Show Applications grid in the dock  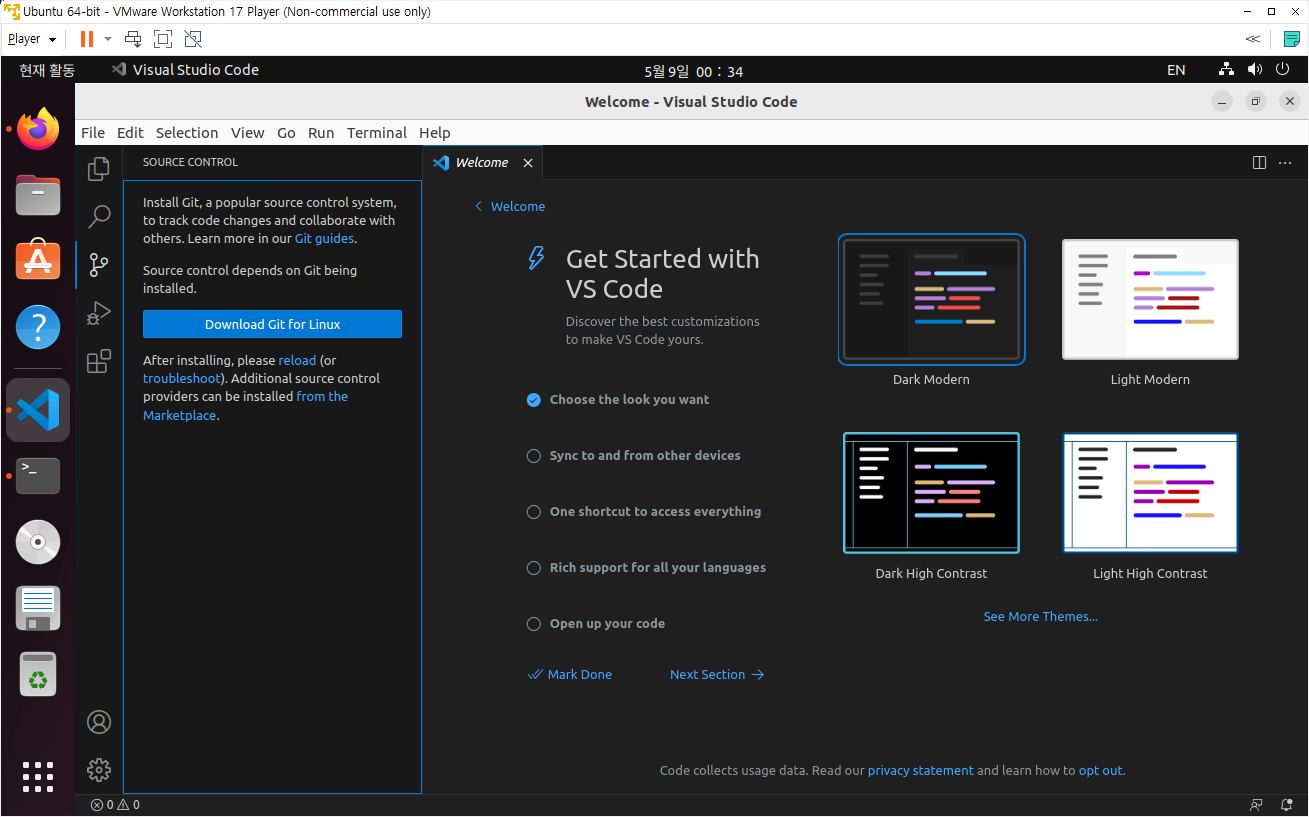click(x=38, y=777)
